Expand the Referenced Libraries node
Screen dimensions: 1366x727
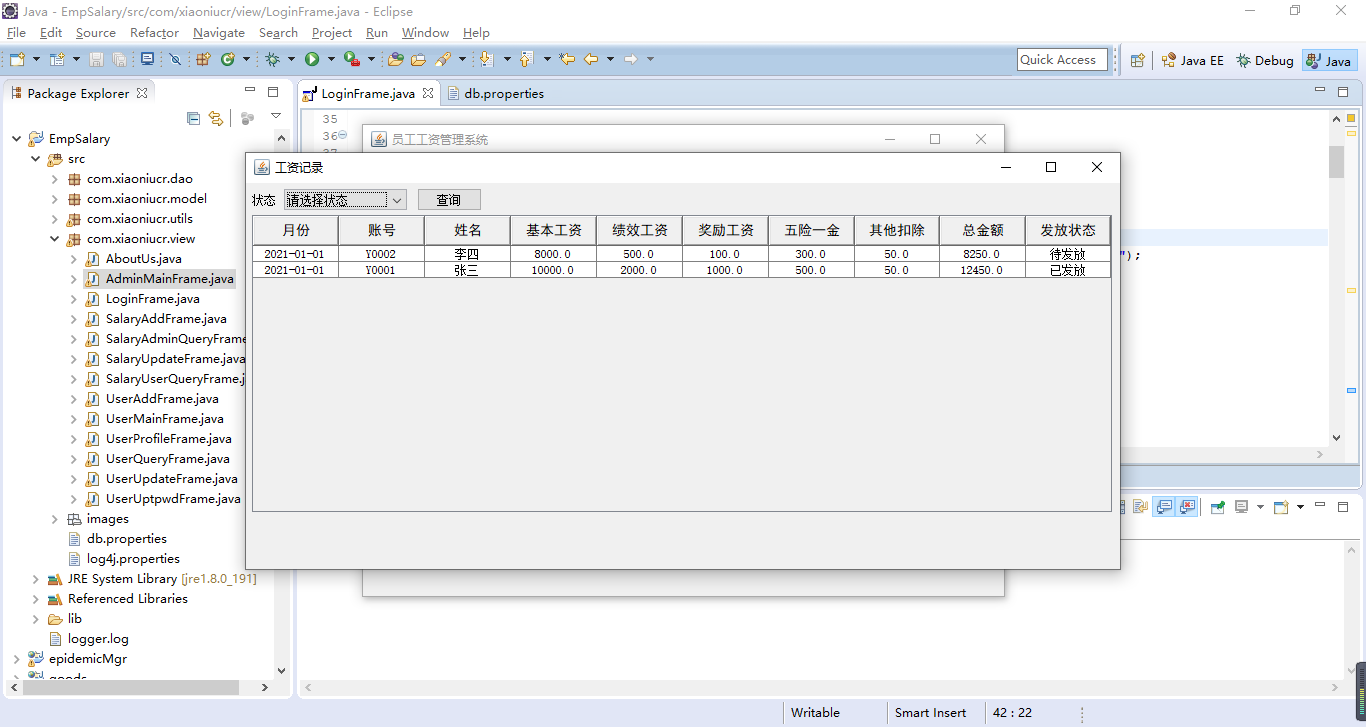tap(36, 599)
